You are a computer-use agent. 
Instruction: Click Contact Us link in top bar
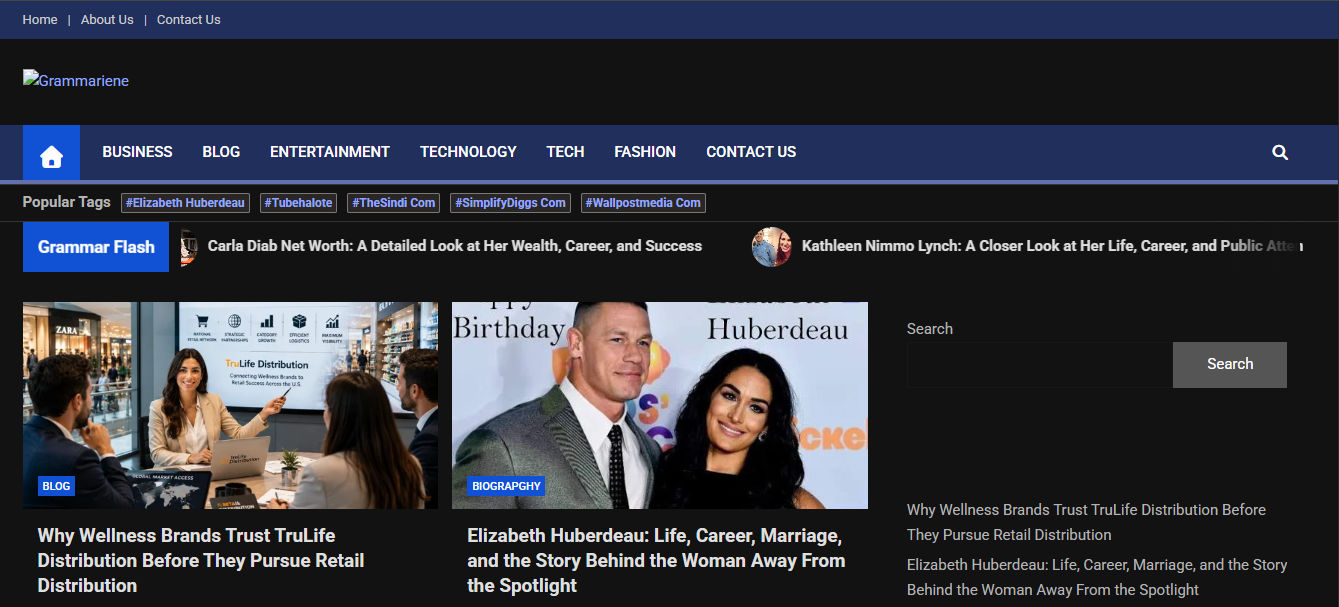(x=189, y=20)
